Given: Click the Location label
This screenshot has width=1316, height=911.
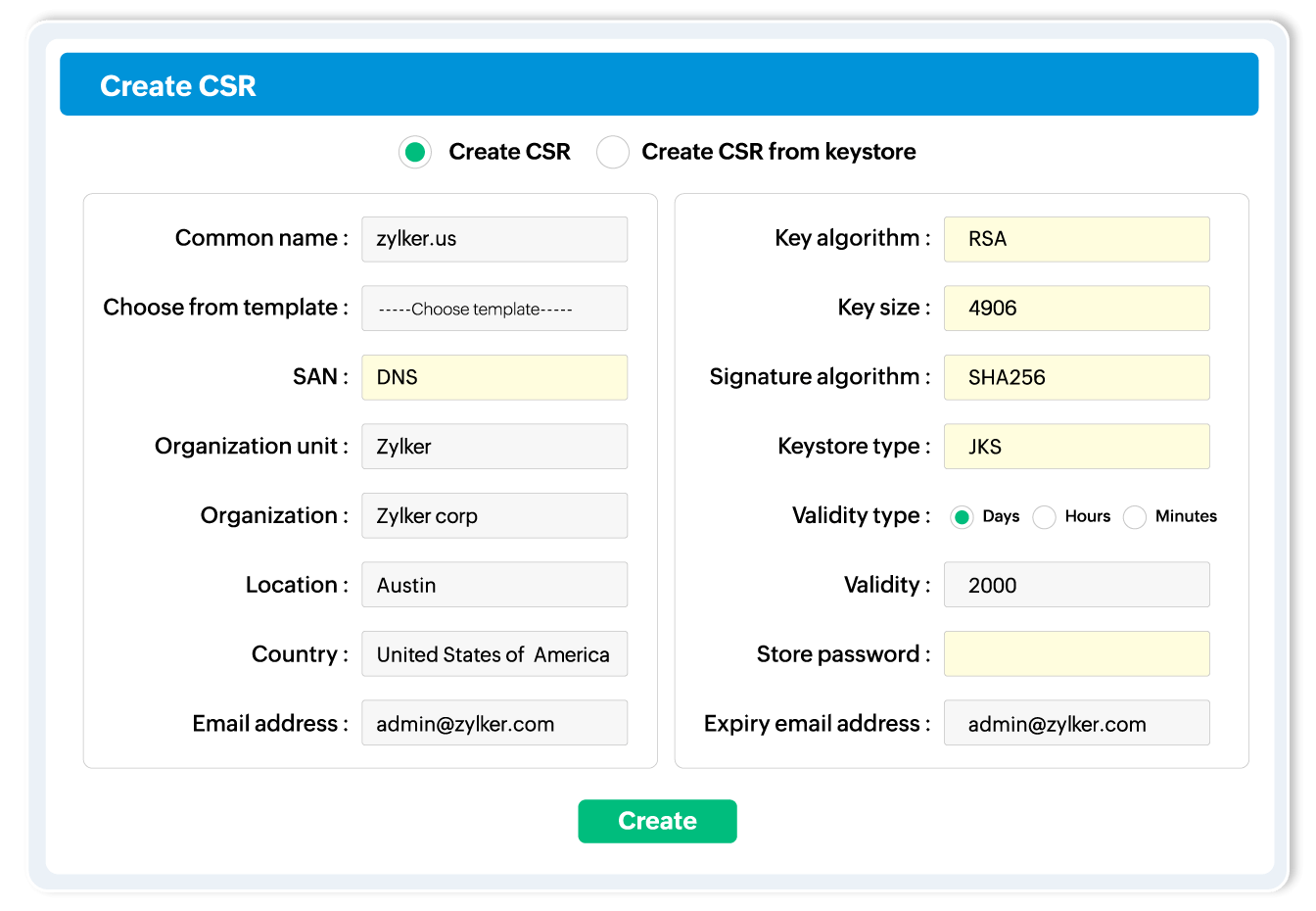Looking at the screenshot, I should point(297,585).
